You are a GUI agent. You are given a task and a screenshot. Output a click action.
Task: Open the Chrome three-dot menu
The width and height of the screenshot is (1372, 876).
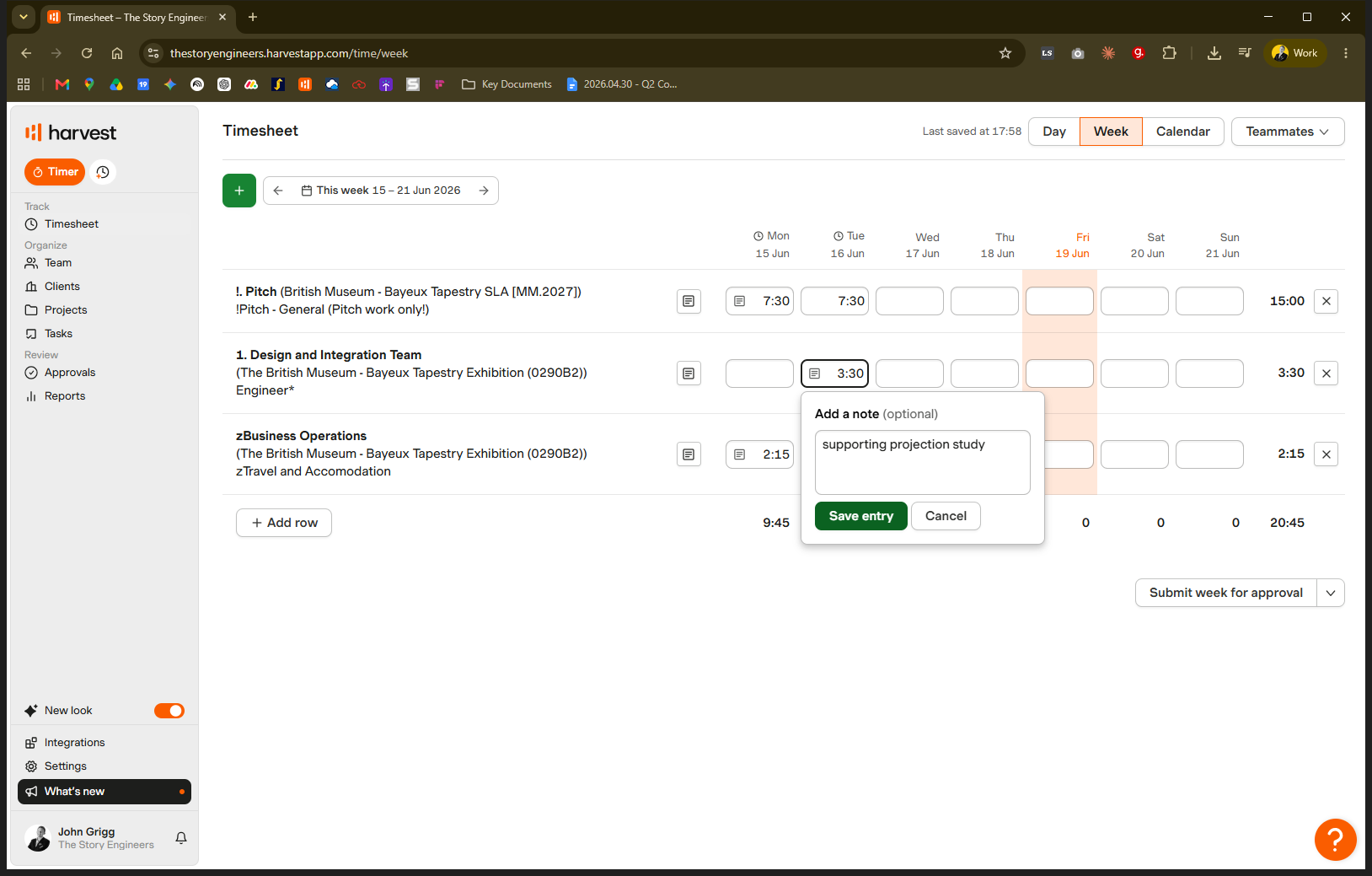click(1346, 53)
